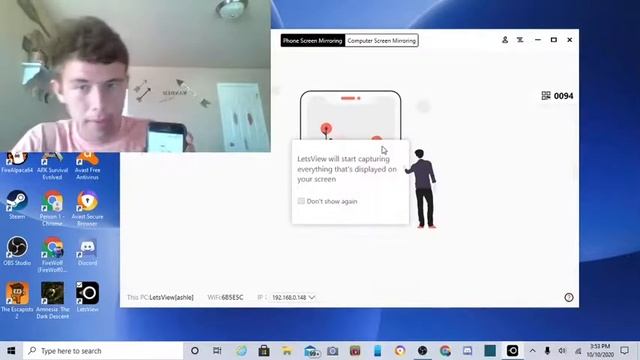
Task: Open Amnesia The Dark Descent shortcut
Action: click(x=52, y=300)
